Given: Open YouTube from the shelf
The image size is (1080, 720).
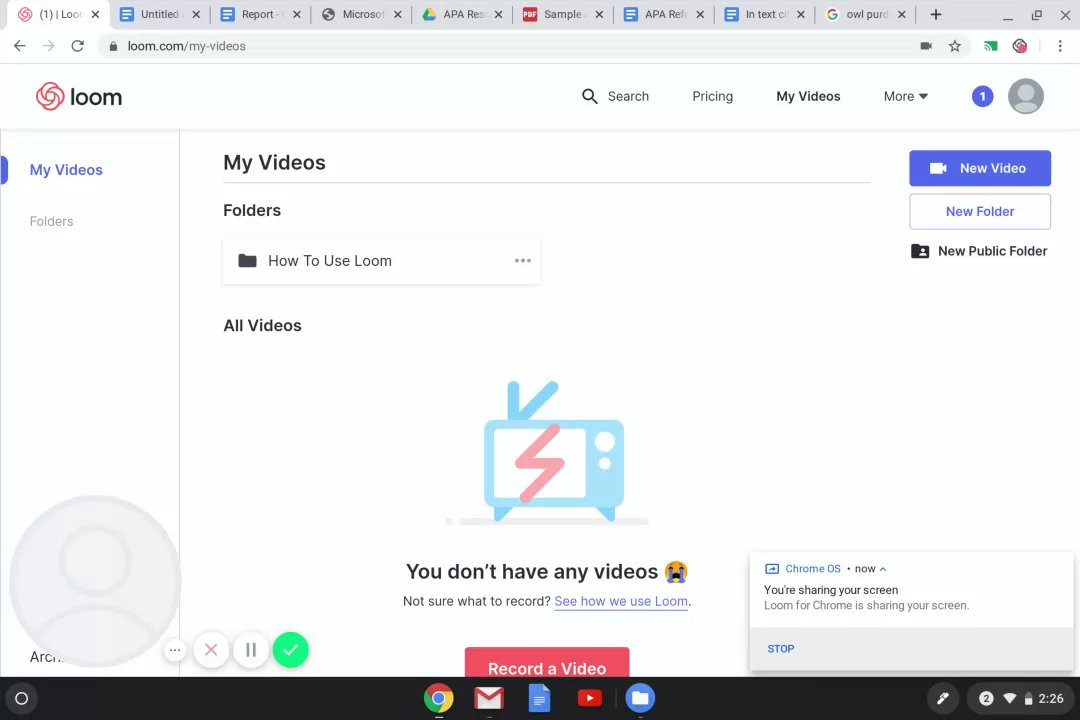Looking at the screenshot, I should click(590, 699).
